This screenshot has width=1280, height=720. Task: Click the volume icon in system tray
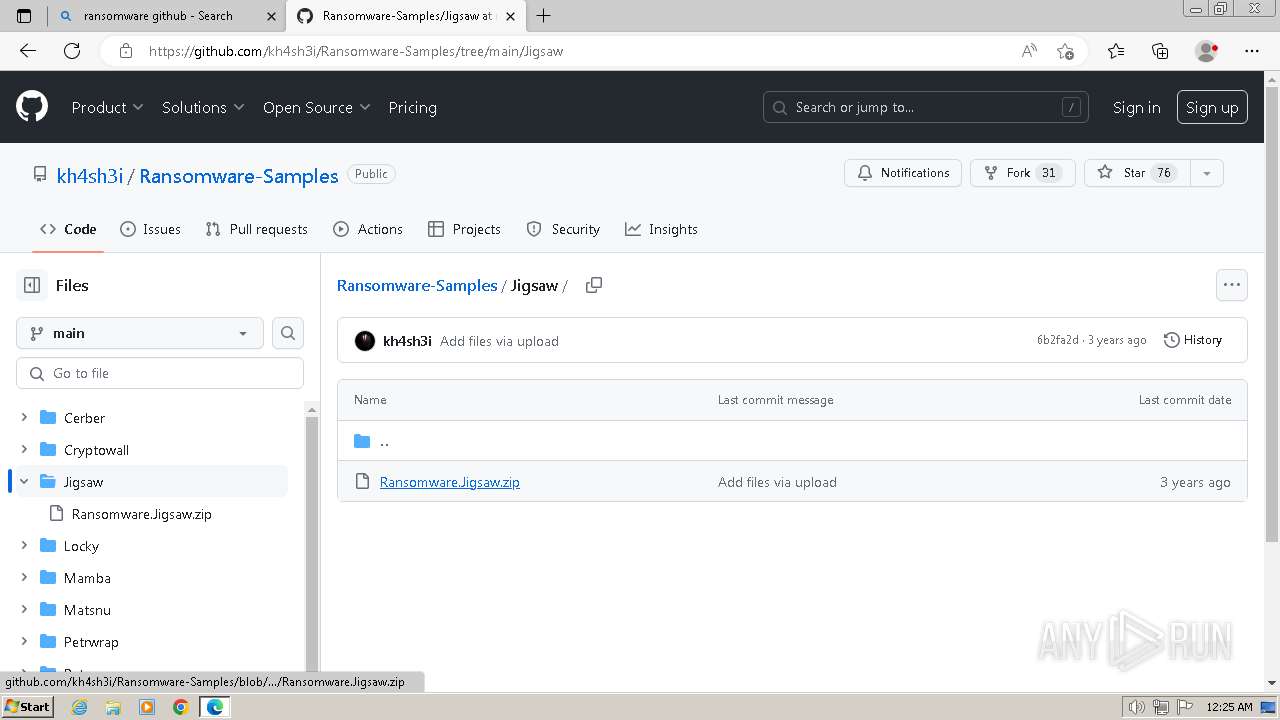point(1137,707)
